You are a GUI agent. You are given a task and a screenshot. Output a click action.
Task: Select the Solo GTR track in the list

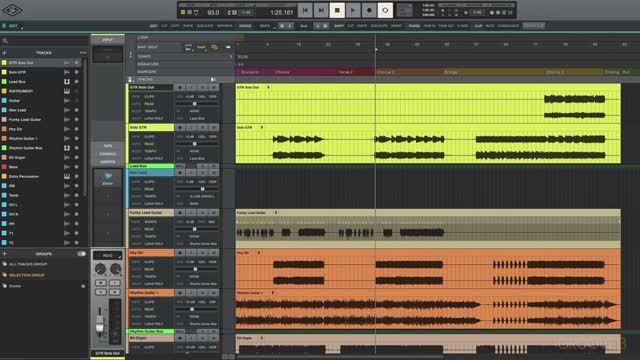[41, 72]
